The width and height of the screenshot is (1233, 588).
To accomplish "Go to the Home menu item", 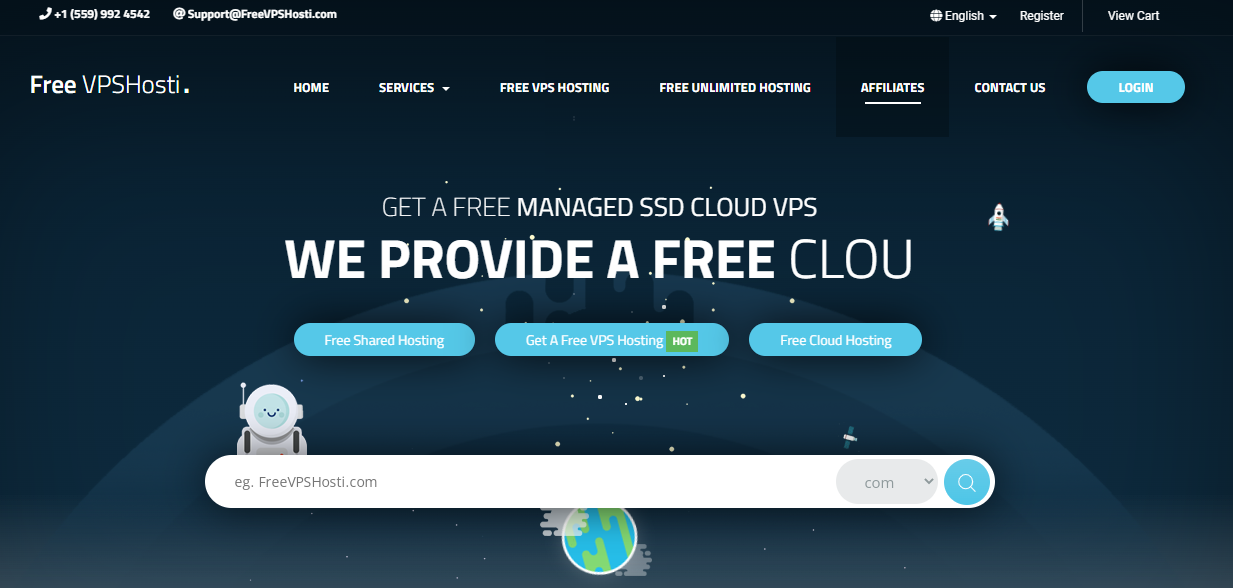I will coord(311,88).
